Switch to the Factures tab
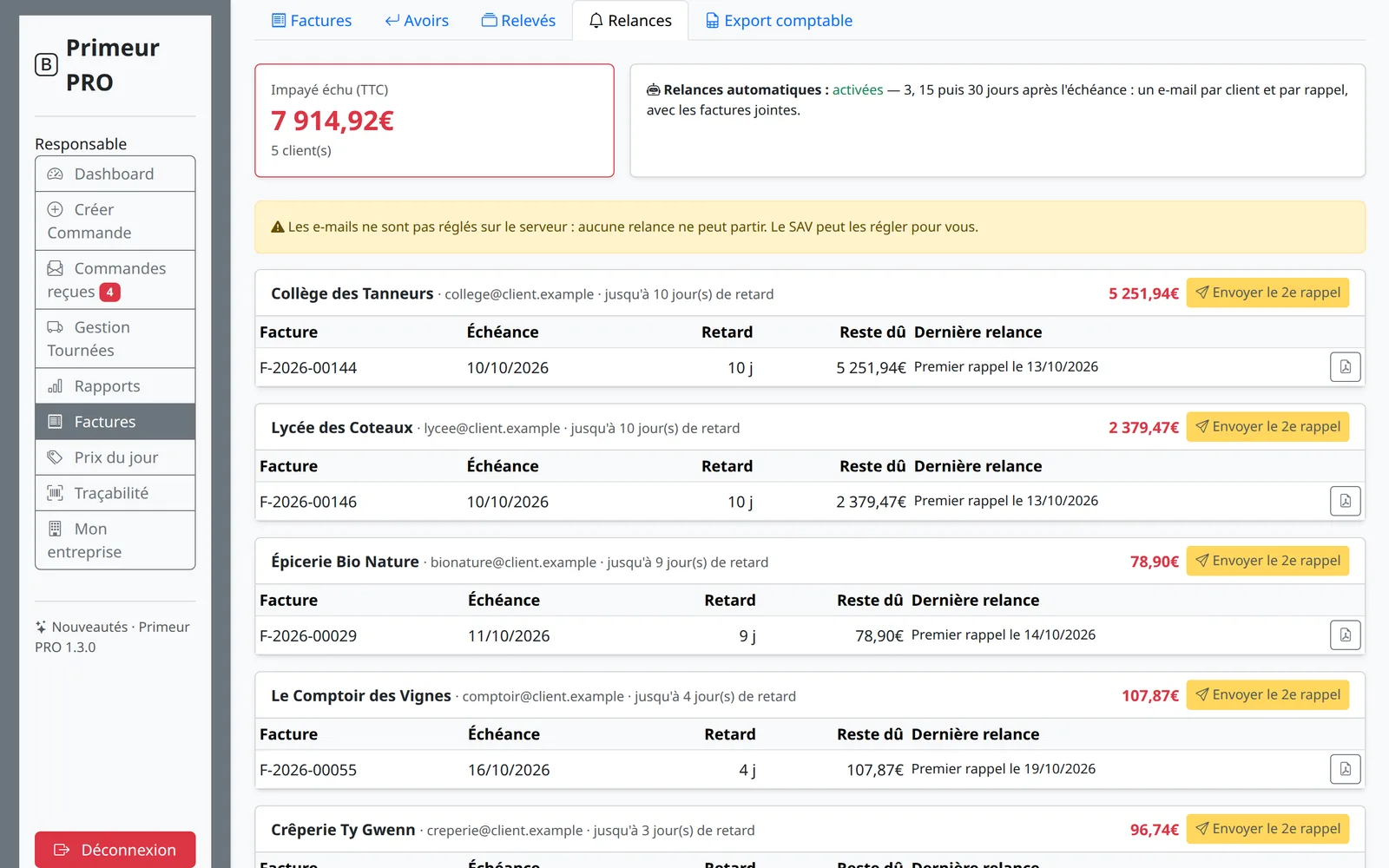 click(312, 20)
